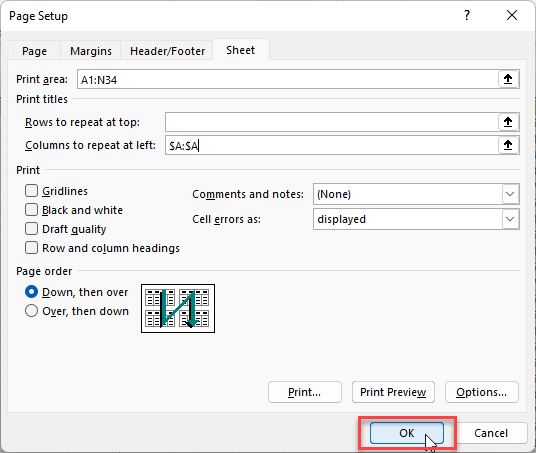Screen dimensions: 536x453
Task: Enable Row and column headings
Action: click(31, 248)
